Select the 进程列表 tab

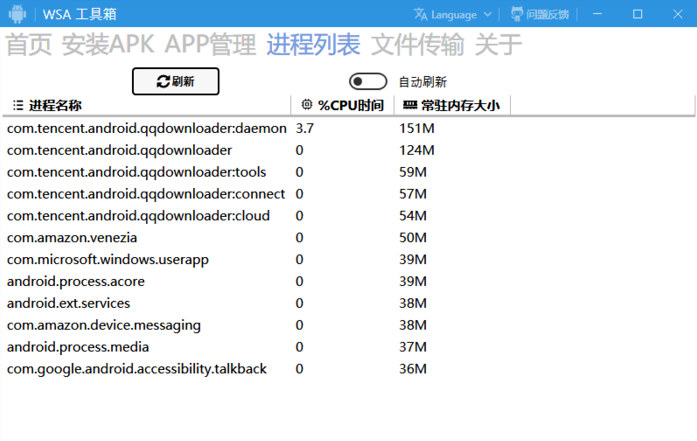(313, 45)
